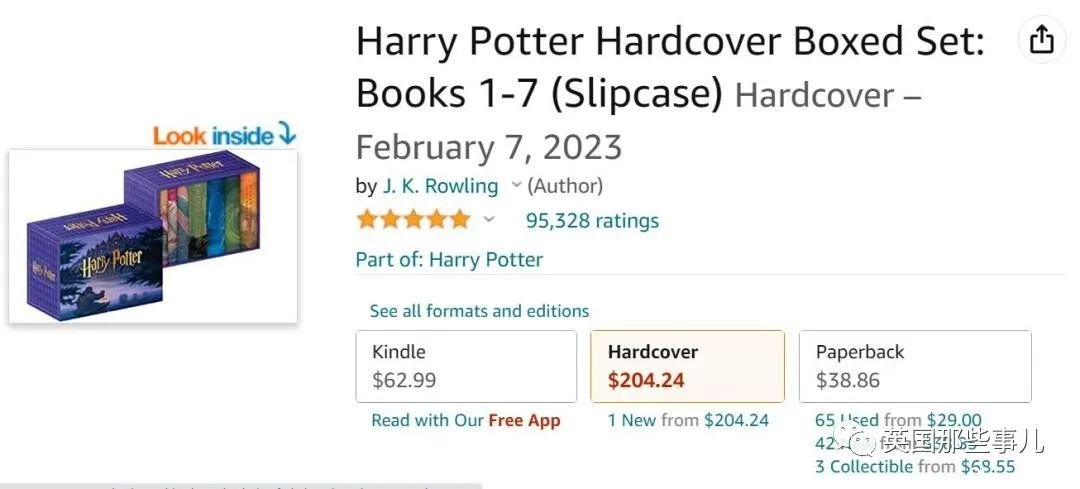1080x489 pixels.
Task: Click the Harry Potter boxed set cover image
Action: click(153, 236)
